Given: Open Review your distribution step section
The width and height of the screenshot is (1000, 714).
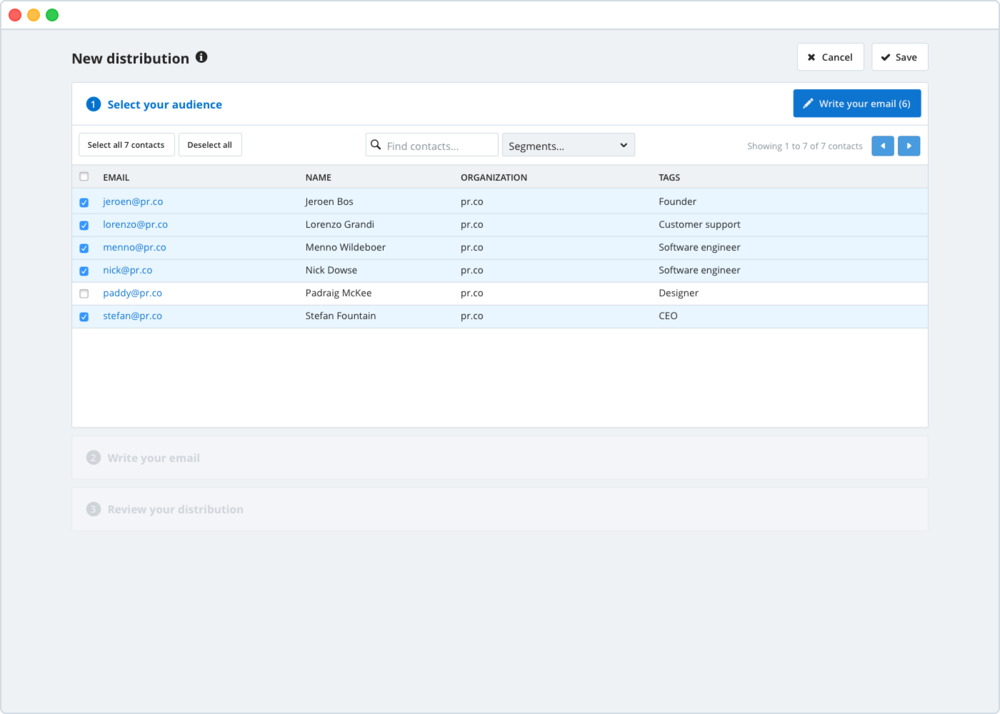Looking at the screenshot, I should 499,509.
